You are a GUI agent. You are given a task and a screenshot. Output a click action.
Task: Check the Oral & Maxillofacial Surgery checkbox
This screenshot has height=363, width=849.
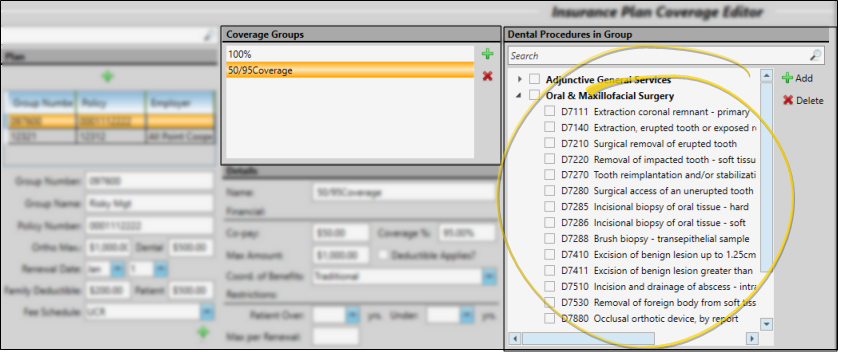pos(534,95)
